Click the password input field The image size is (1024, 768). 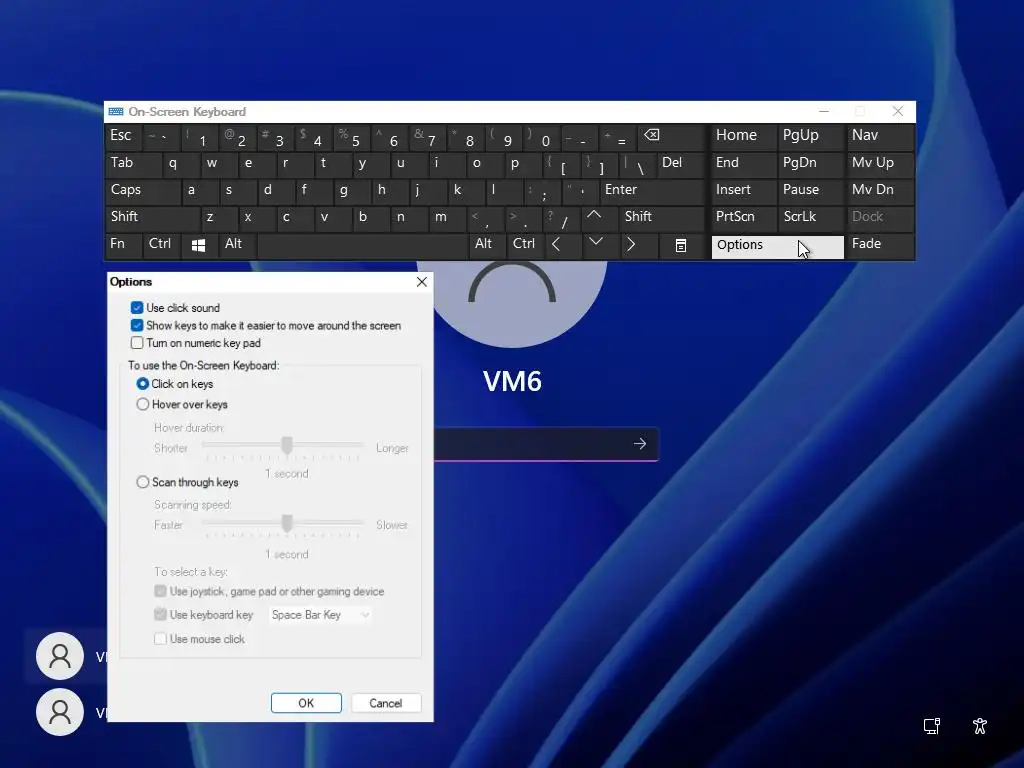click(x=546, y=444)
